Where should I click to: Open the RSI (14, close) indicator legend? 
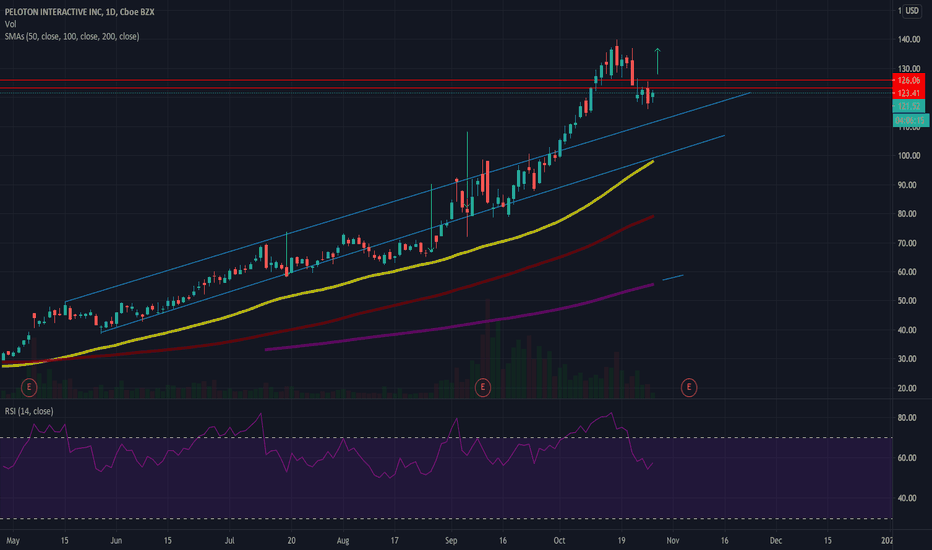29,411
